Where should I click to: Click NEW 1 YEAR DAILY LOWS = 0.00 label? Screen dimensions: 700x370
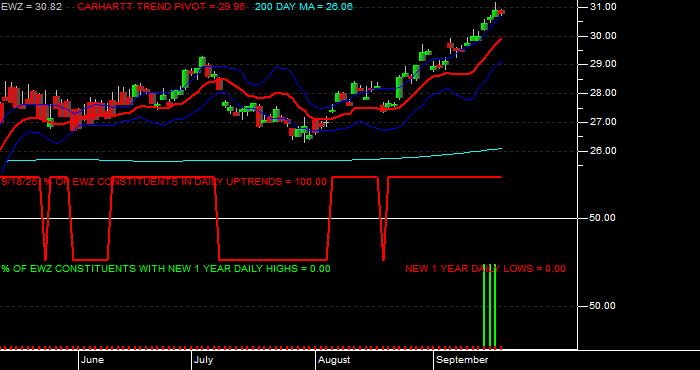tap(485, 268)
